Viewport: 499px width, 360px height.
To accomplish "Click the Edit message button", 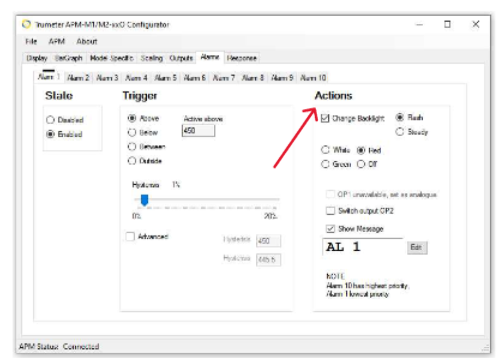I will tap(417, 247).
